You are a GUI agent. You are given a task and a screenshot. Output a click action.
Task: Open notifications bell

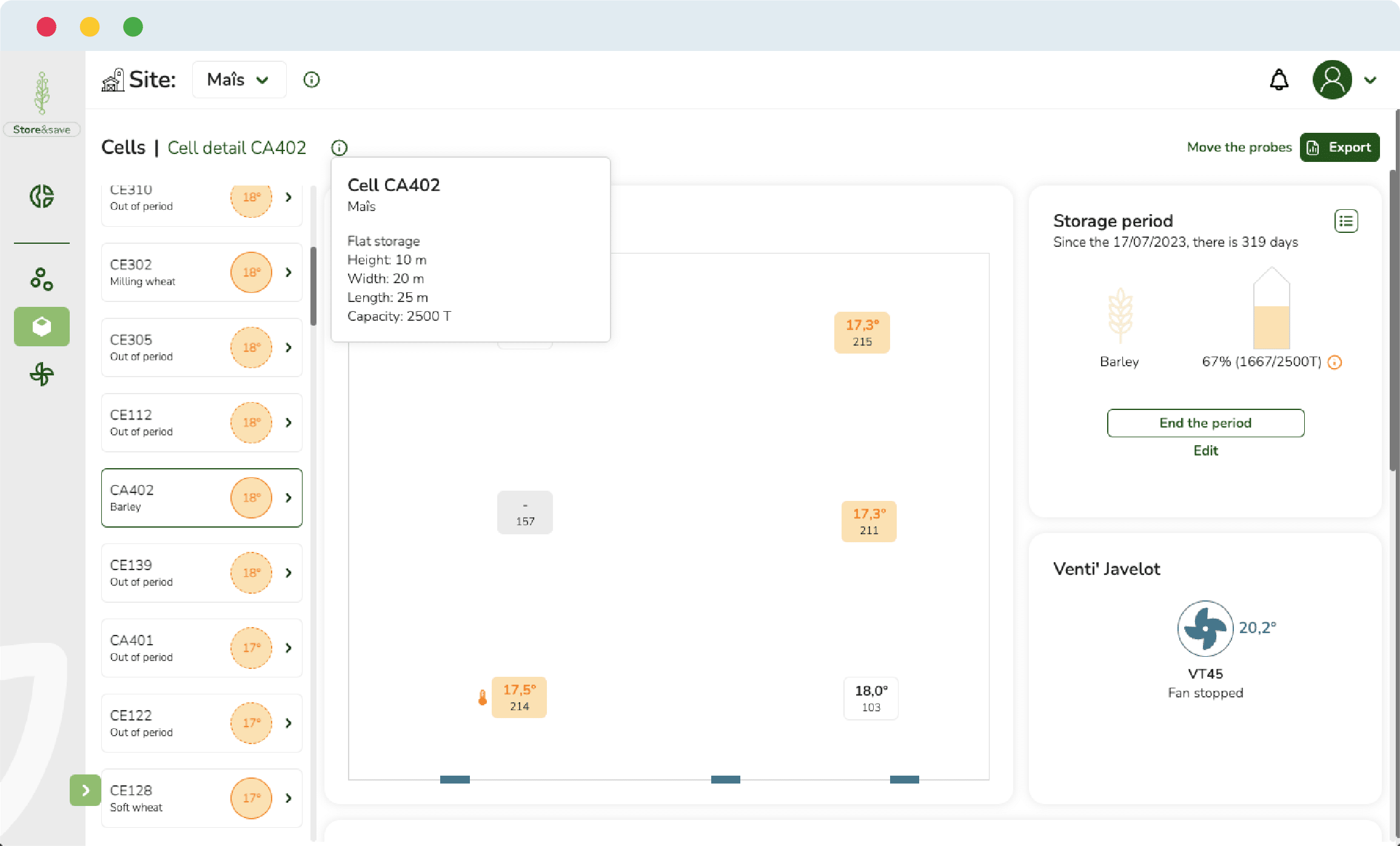coord(1279,79)
